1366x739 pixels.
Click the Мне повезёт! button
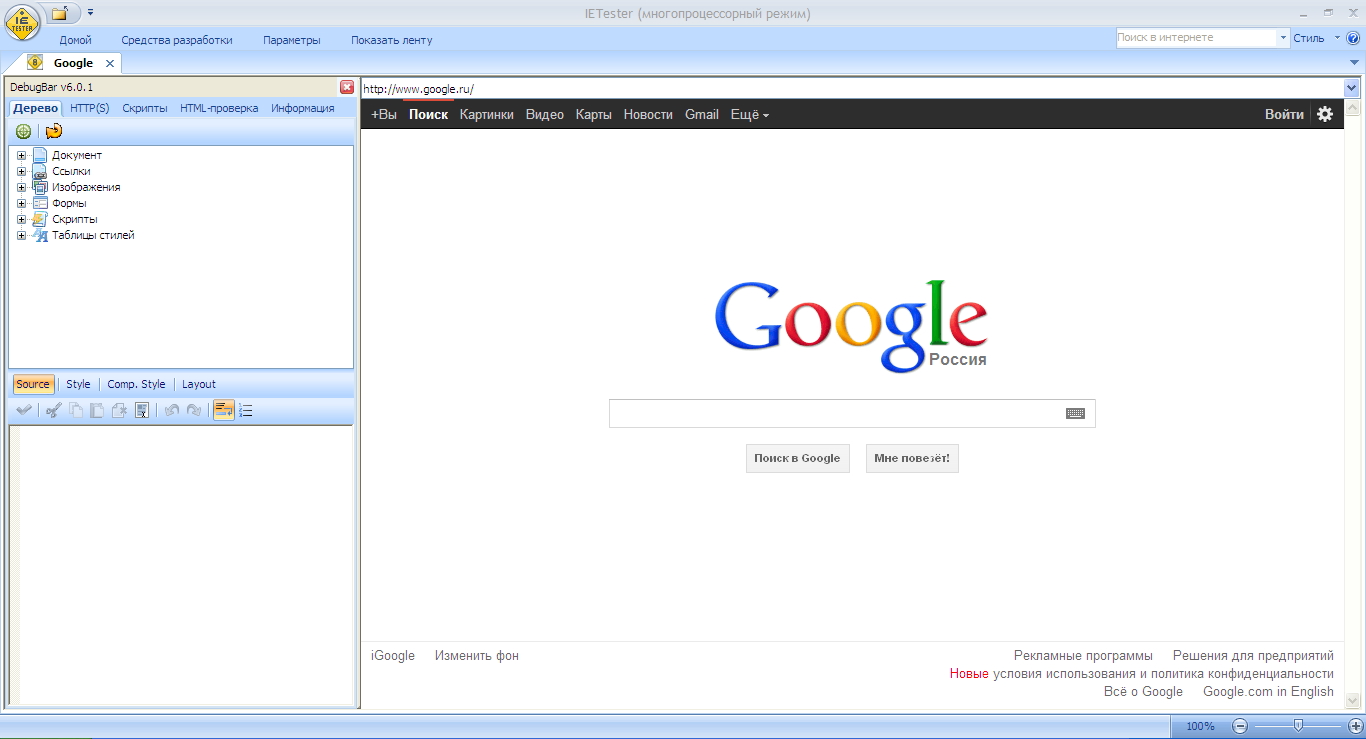[912, 458]
